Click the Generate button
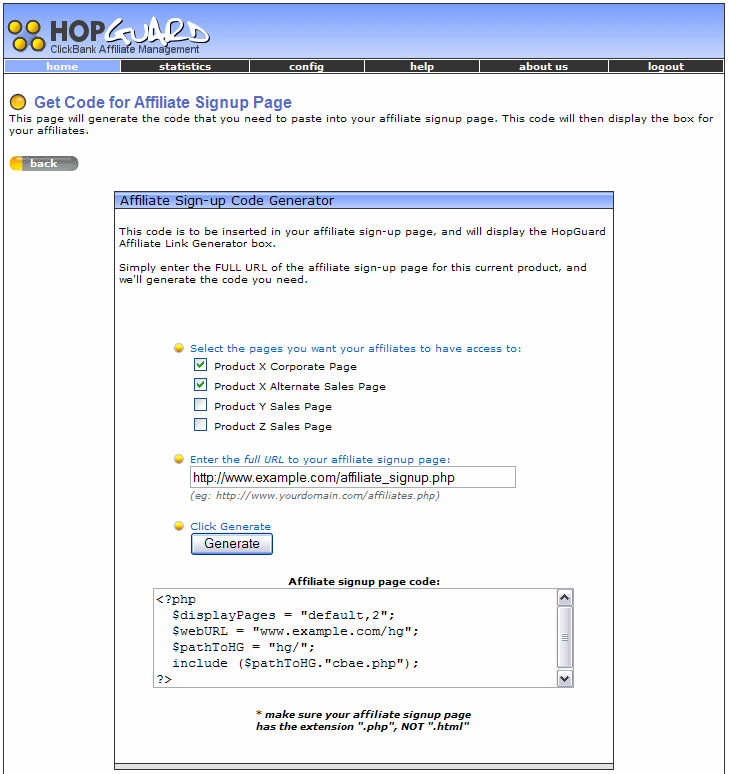Viewport: 729px width, 774px height. tap(232, 544)
